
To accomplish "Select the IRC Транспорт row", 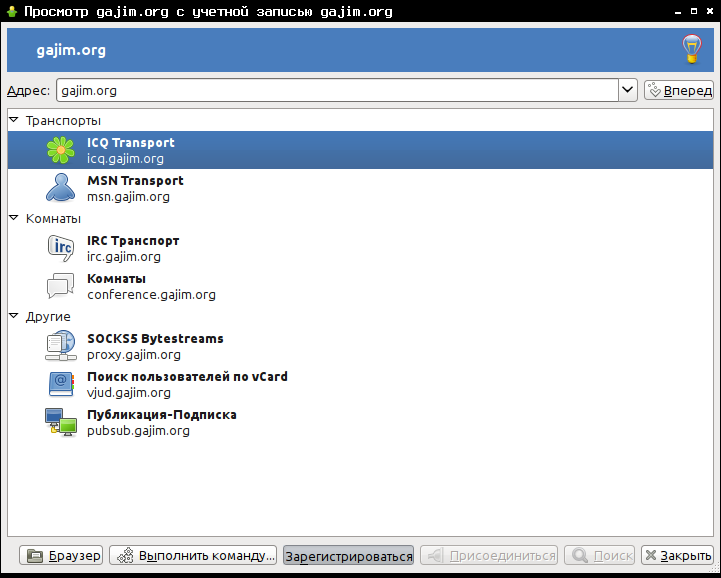I will click(360, 248).
